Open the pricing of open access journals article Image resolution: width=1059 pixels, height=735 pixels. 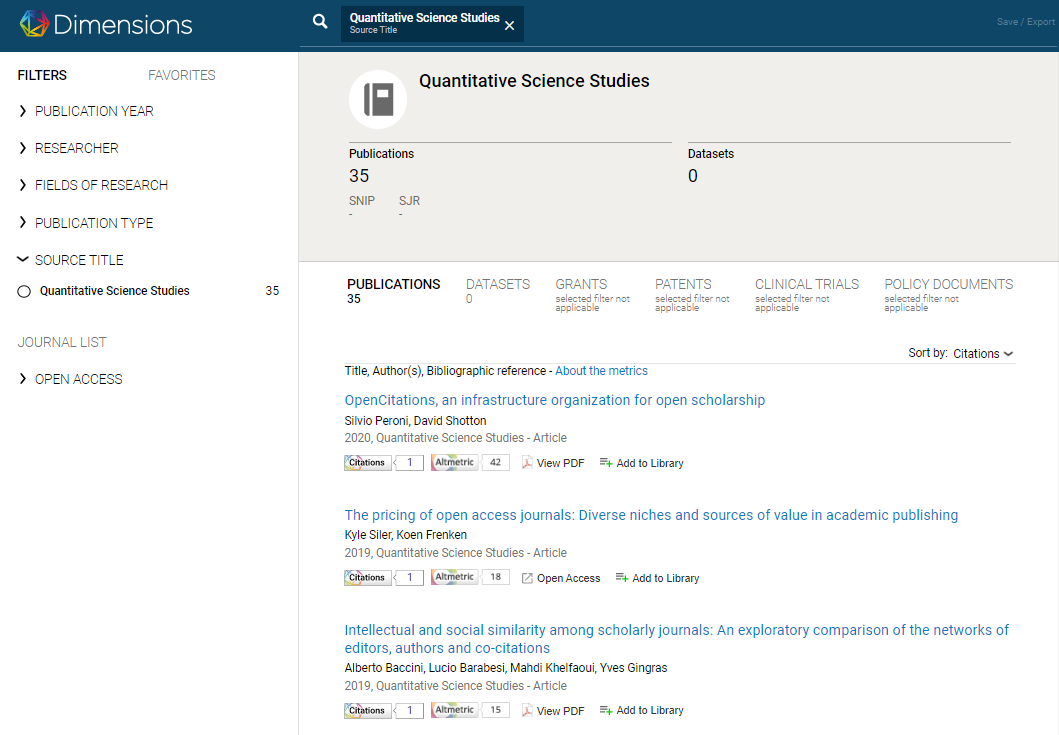pos(651,515)
